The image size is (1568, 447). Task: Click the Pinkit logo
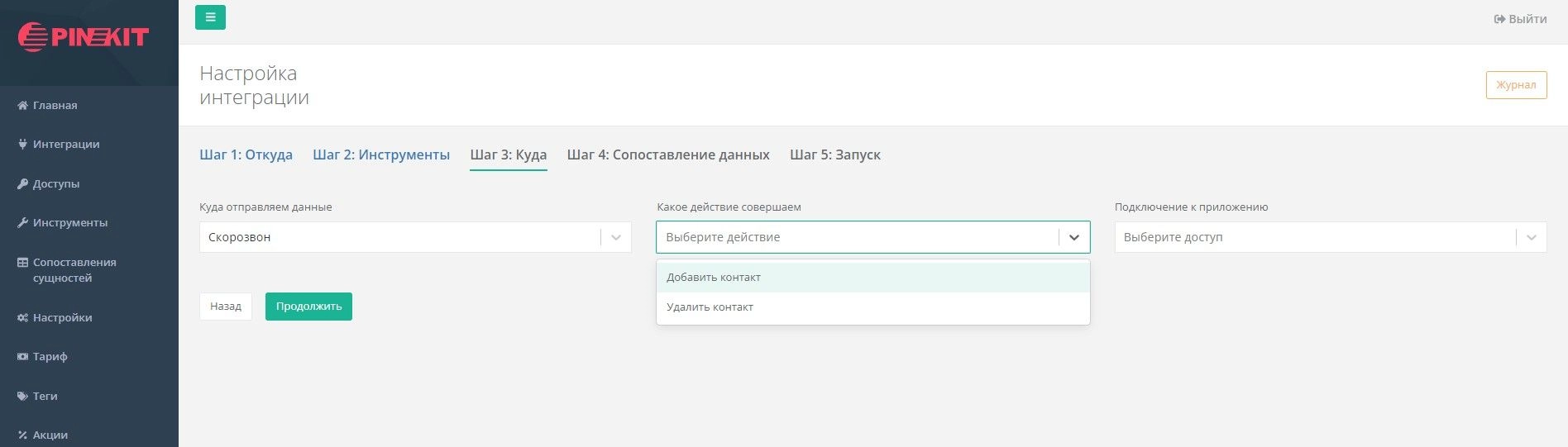(84, 37)
